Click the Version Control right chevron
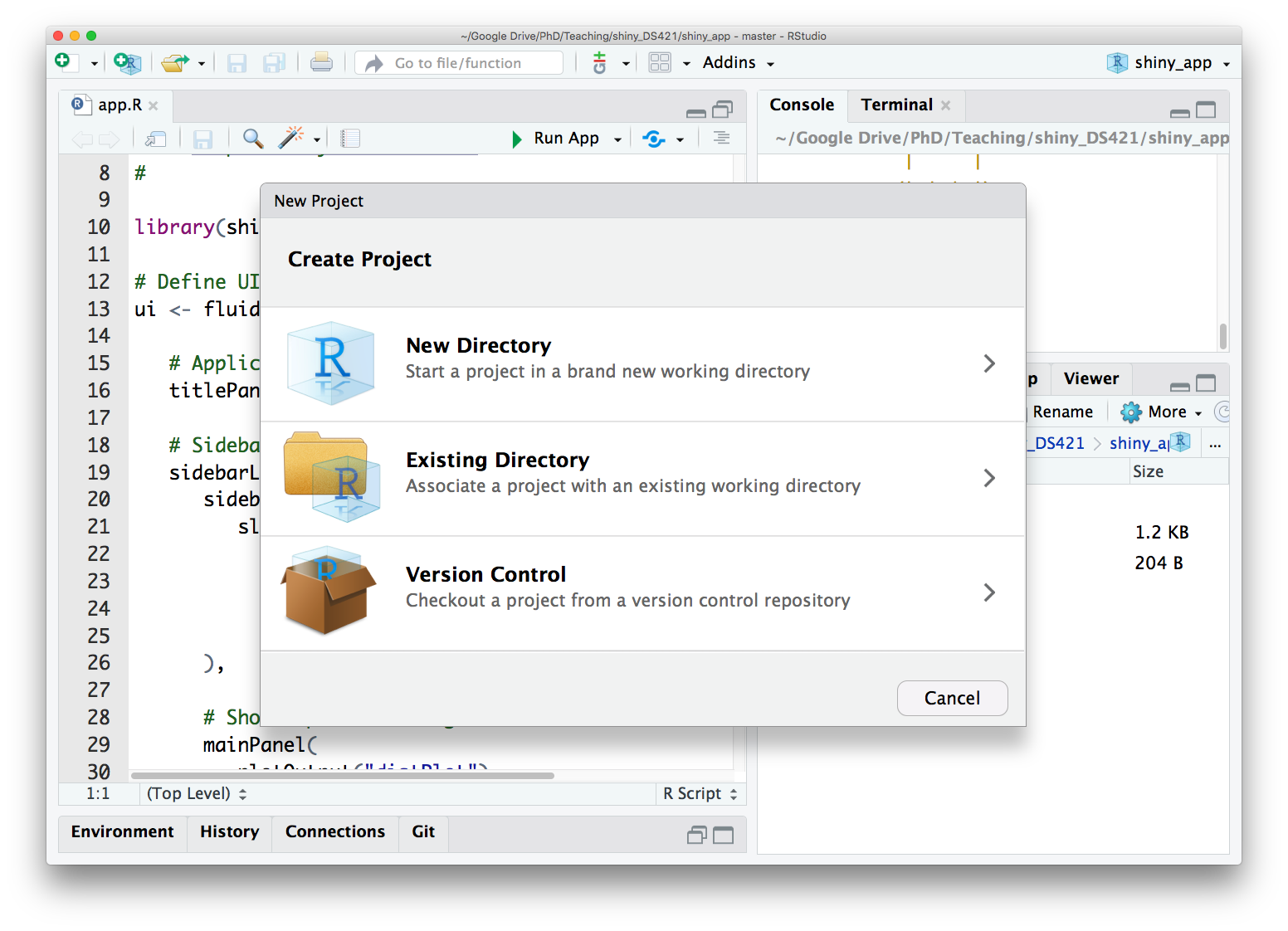The height and width of the screenshot is (931, 1288). click(x=988, y=592)
